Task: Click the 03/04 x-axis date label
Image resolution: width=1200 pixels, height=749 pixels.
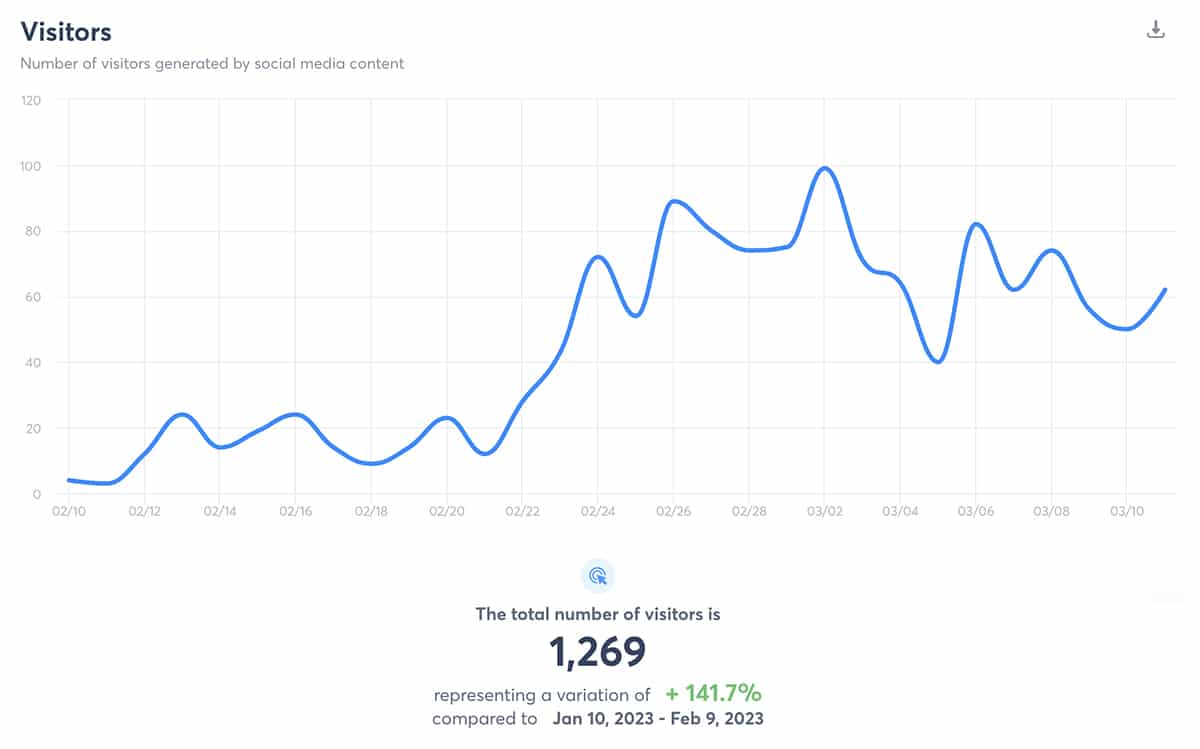Action: point(900,511)
